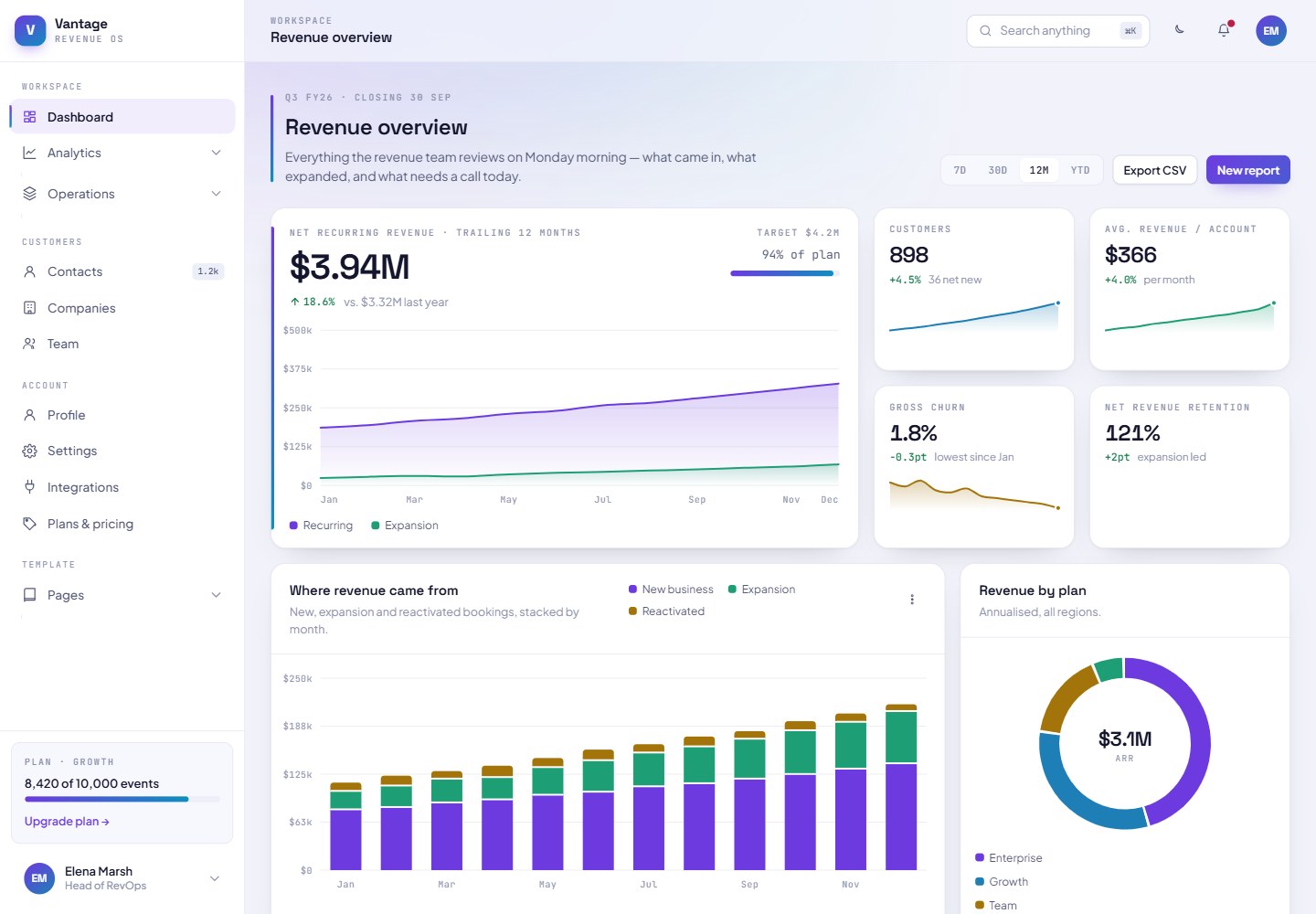Click the Upgrade plan link
This screenshot has width=1316, height=914.
click(67, 822)
